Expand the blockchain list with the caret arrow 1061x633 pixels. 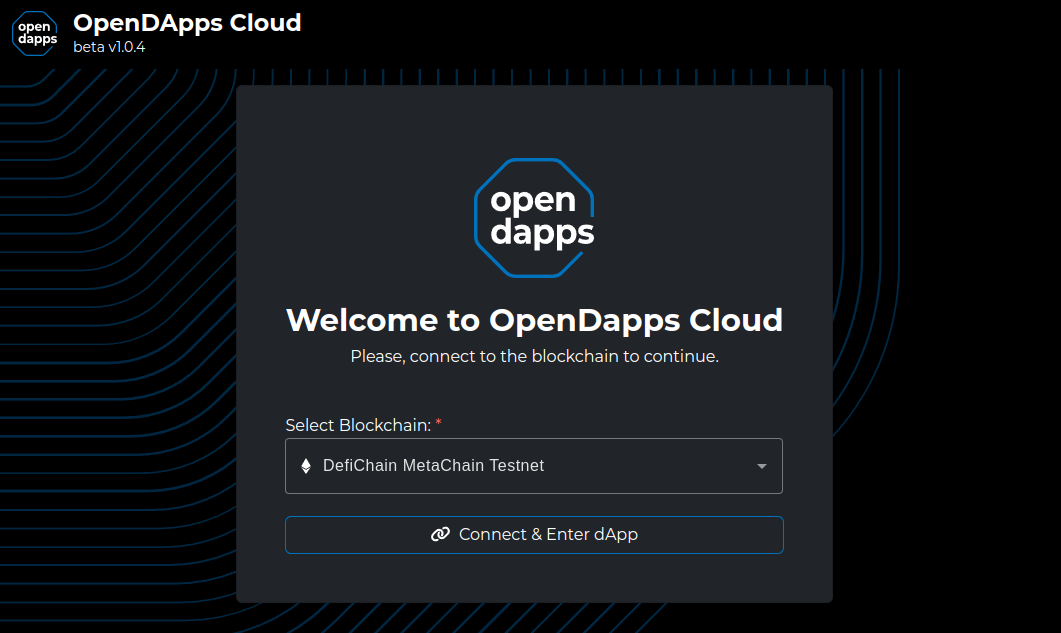[762, 466]
